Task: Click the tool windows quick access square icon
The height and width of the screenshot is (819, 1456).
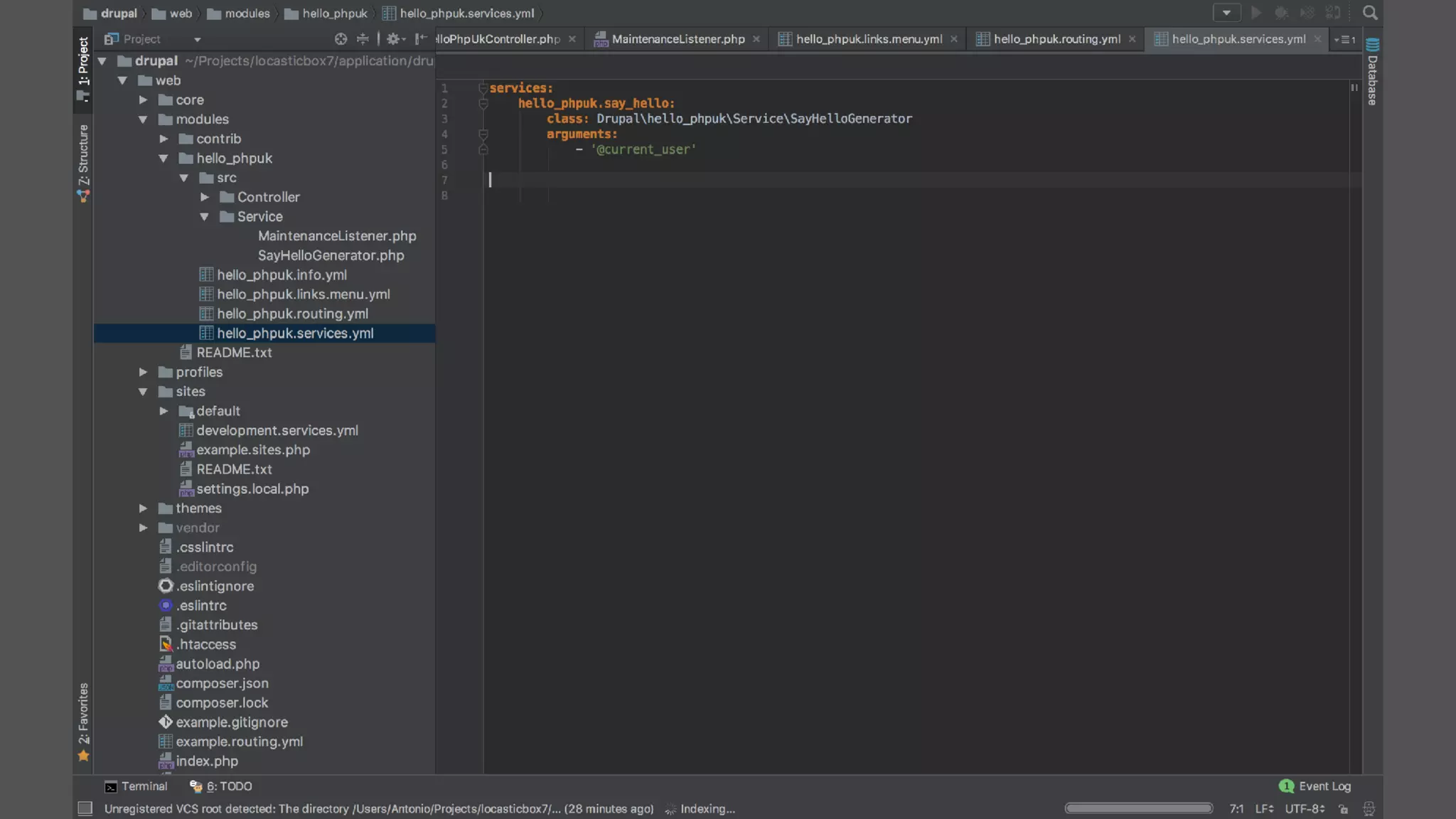Action: [85, 808]
